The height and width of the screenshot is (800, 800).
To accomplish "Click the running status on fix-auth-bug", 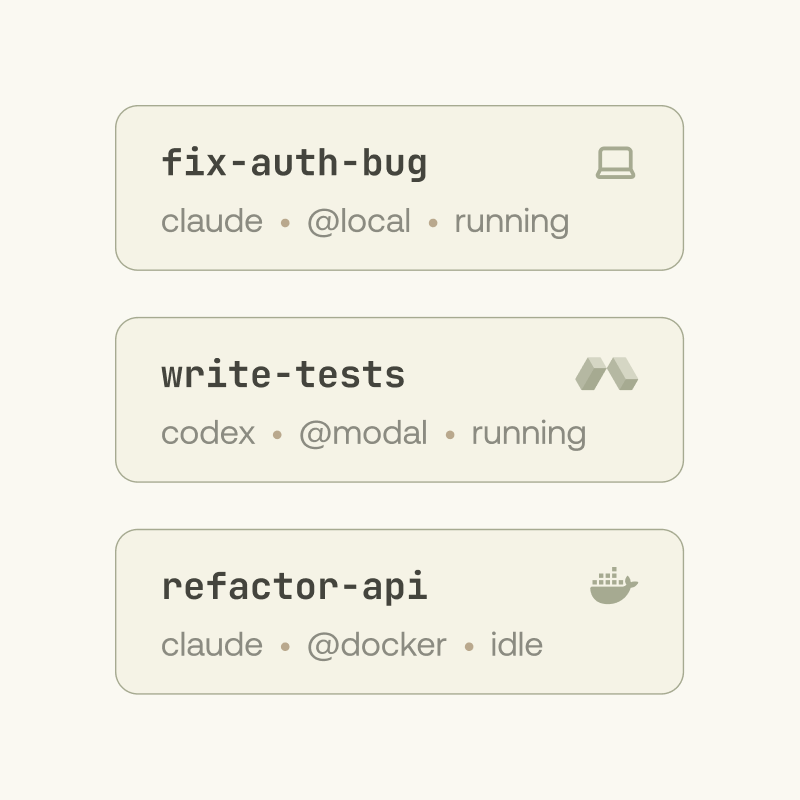I will pos(511,221).
